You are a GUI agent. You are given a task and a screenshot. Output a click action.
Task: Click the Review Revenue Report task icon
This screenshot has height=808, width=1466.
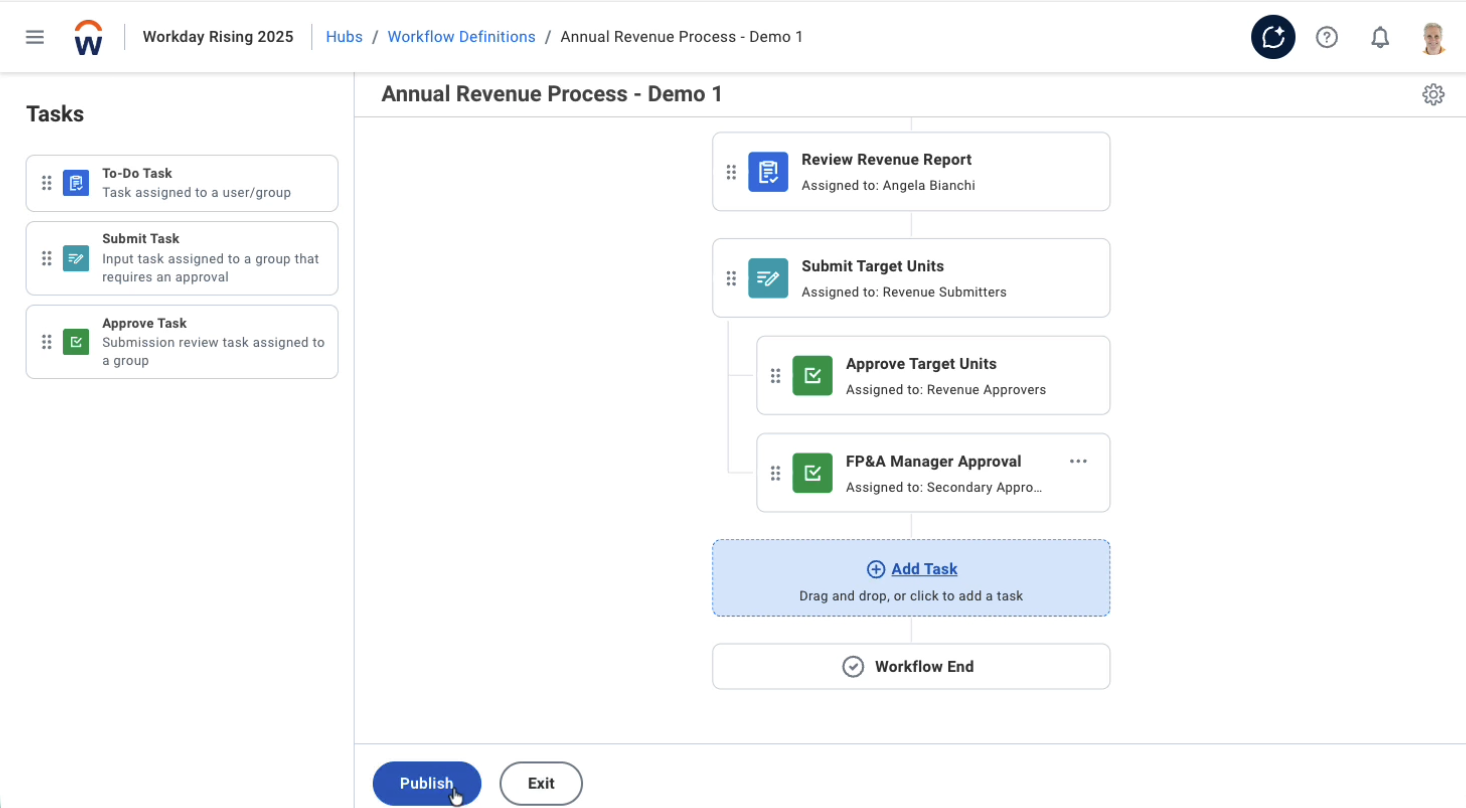[x=768, y=172]
